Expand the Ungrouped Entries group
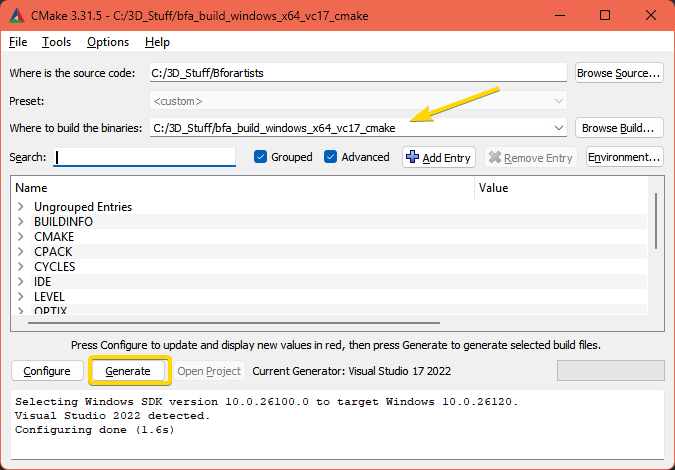Screen dimensions: 675x470 pyautogui.click(x=21, y=207)
